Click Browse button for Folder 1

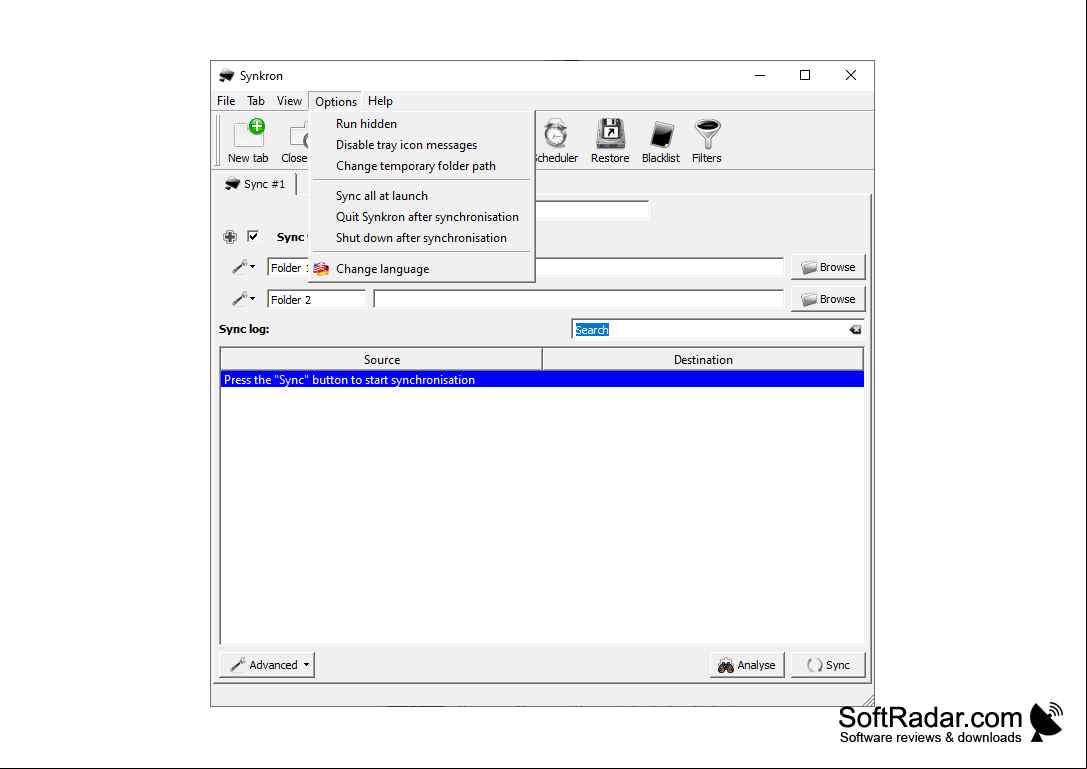828,267
